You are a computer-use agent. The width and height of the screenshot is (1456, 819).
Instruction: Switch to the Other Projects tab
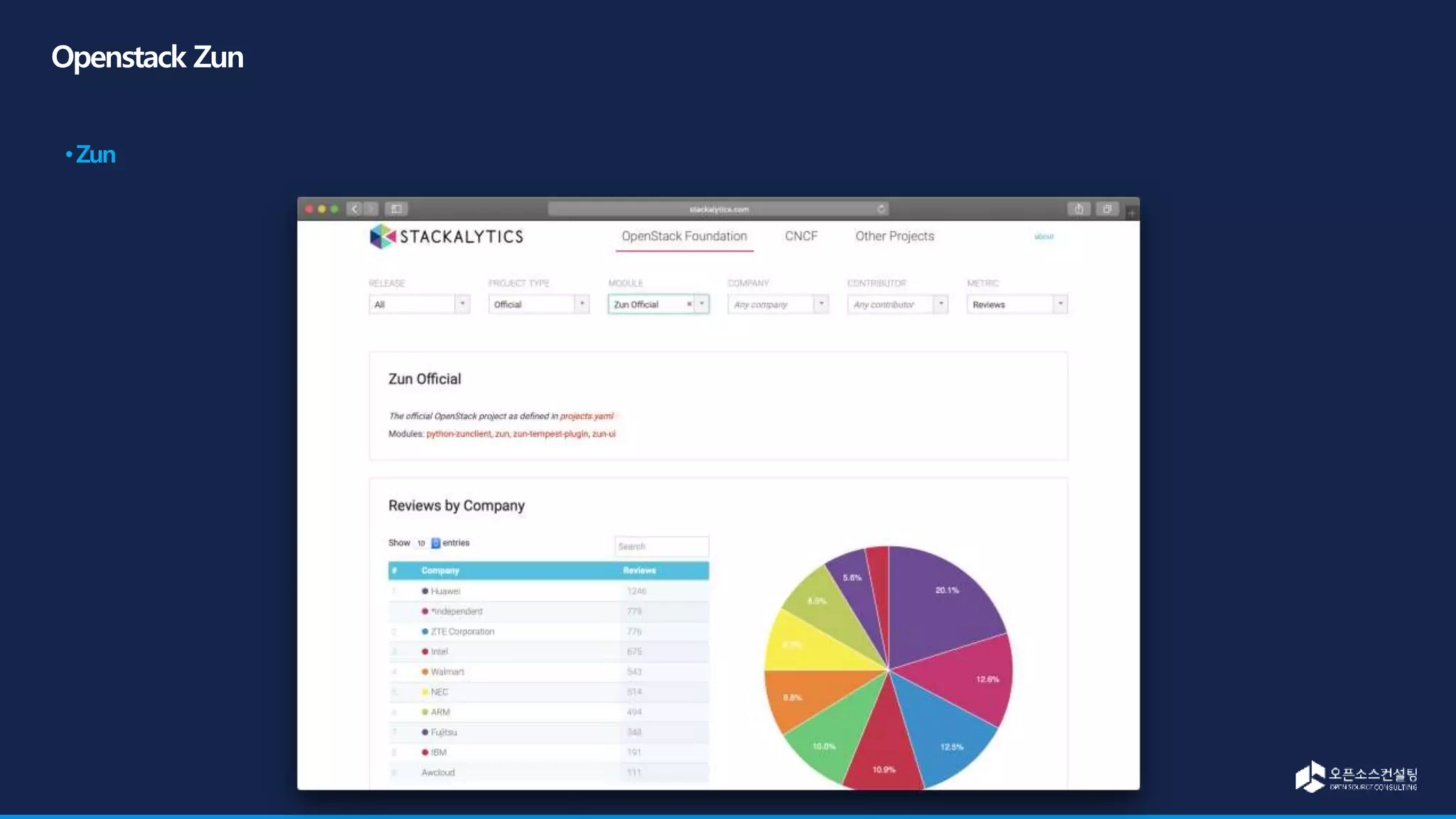pos(894,236)
